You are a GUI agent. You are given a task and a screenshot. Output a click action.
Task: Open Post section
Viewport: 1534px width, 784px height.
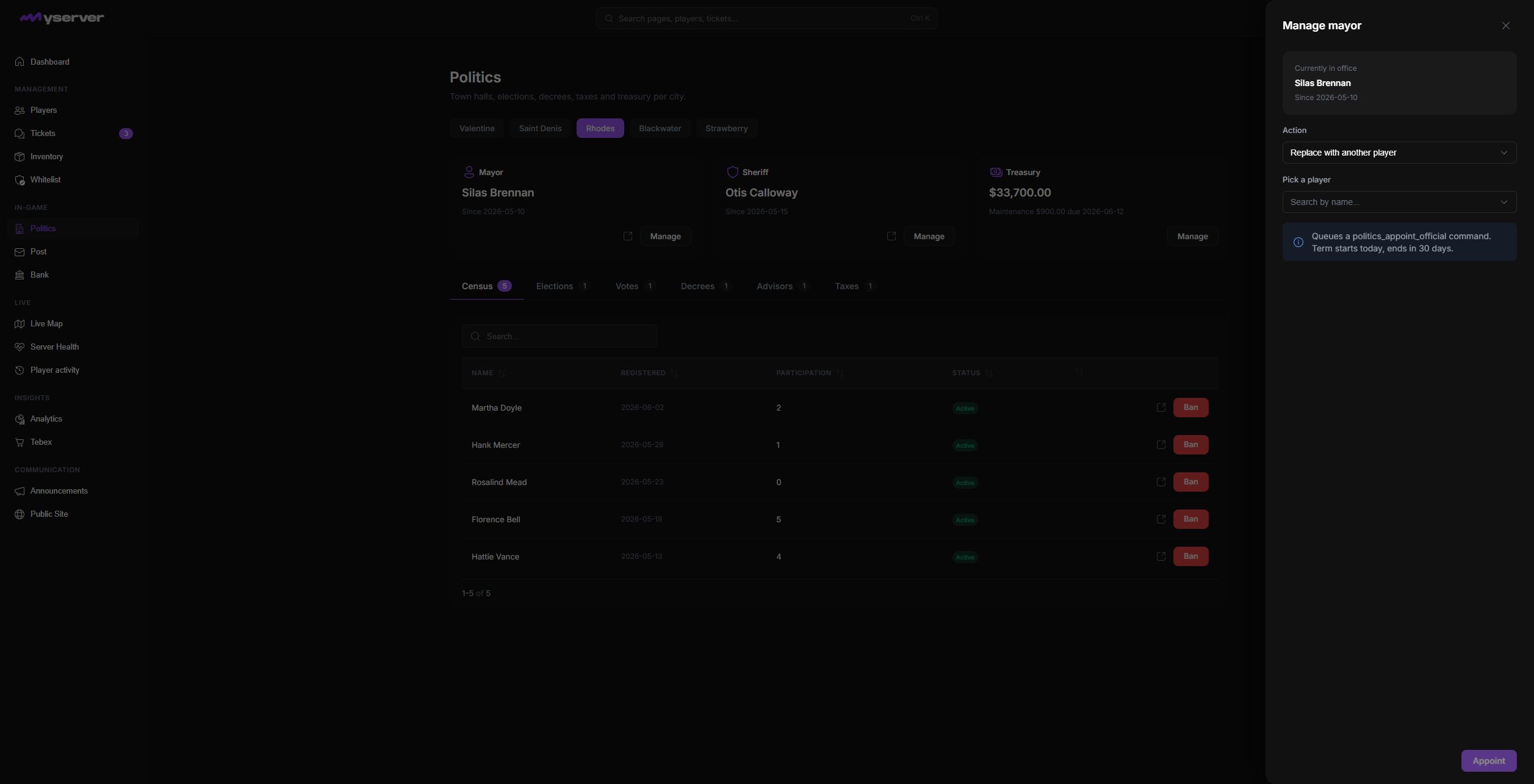click(x=73, y=252)
